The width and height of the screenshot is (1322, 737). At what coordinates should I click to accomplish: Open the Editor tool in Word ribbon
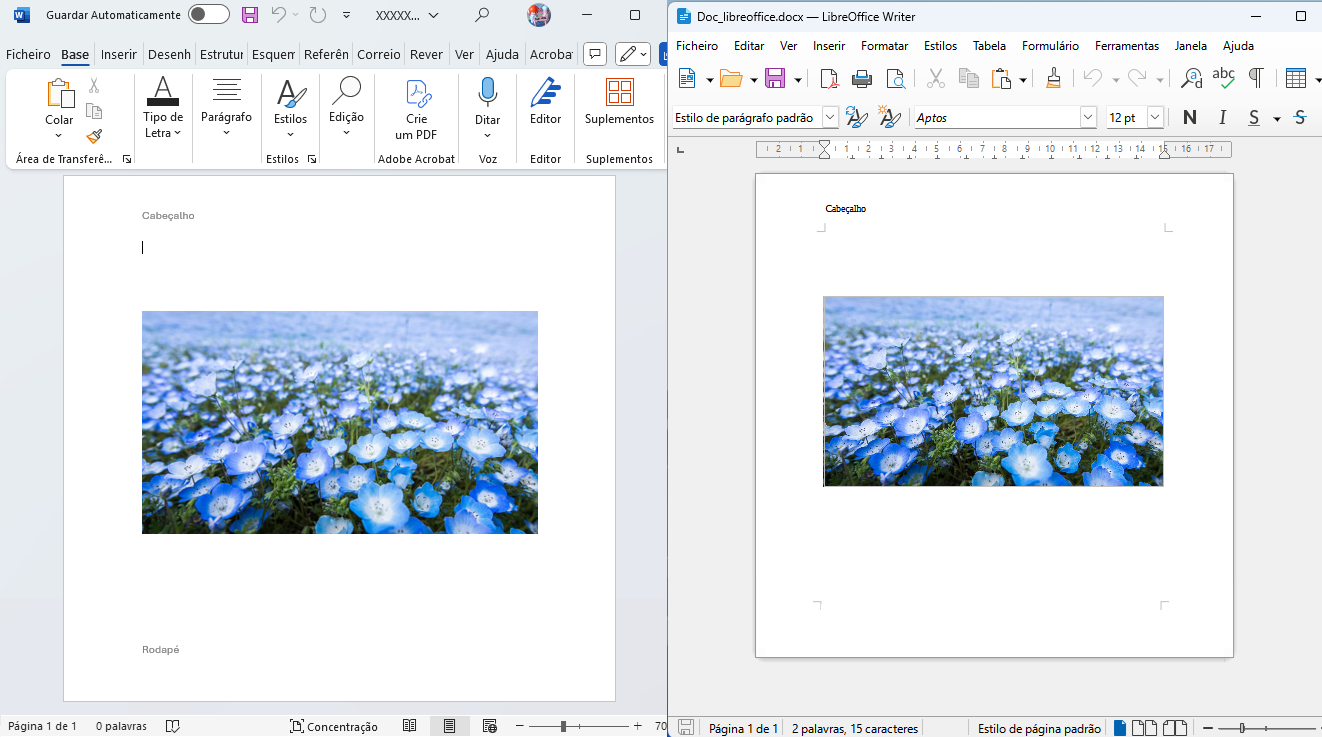pos(545,93)
